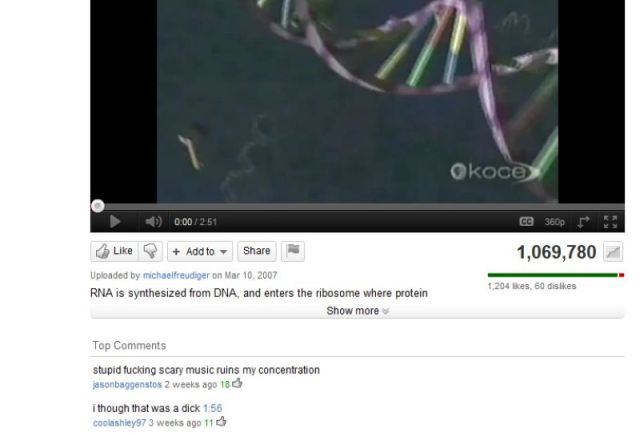Thumbs up jasonbaggenstos's comment
The width and height of the screenshot is (640, 436).
click(x=237, y=383)
